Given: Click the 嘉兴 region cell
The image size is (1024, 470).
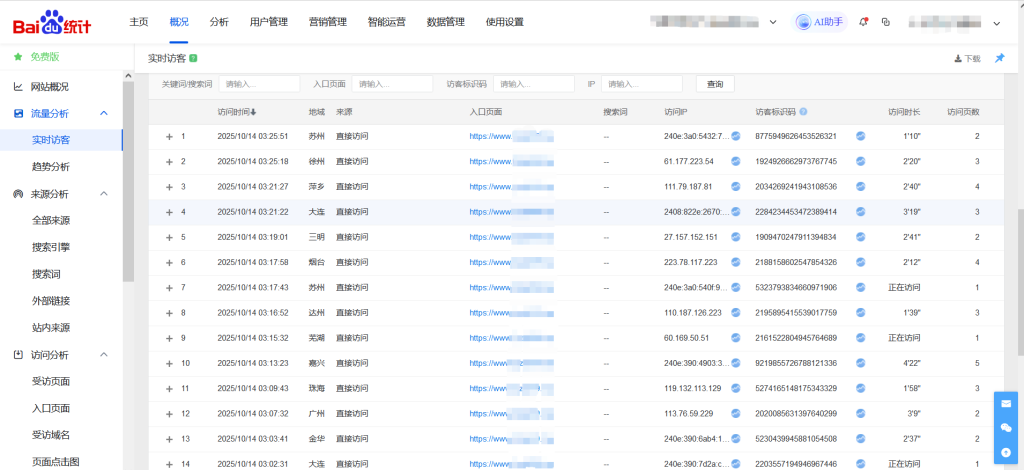Looking at the screenshot, I should 316,364.
